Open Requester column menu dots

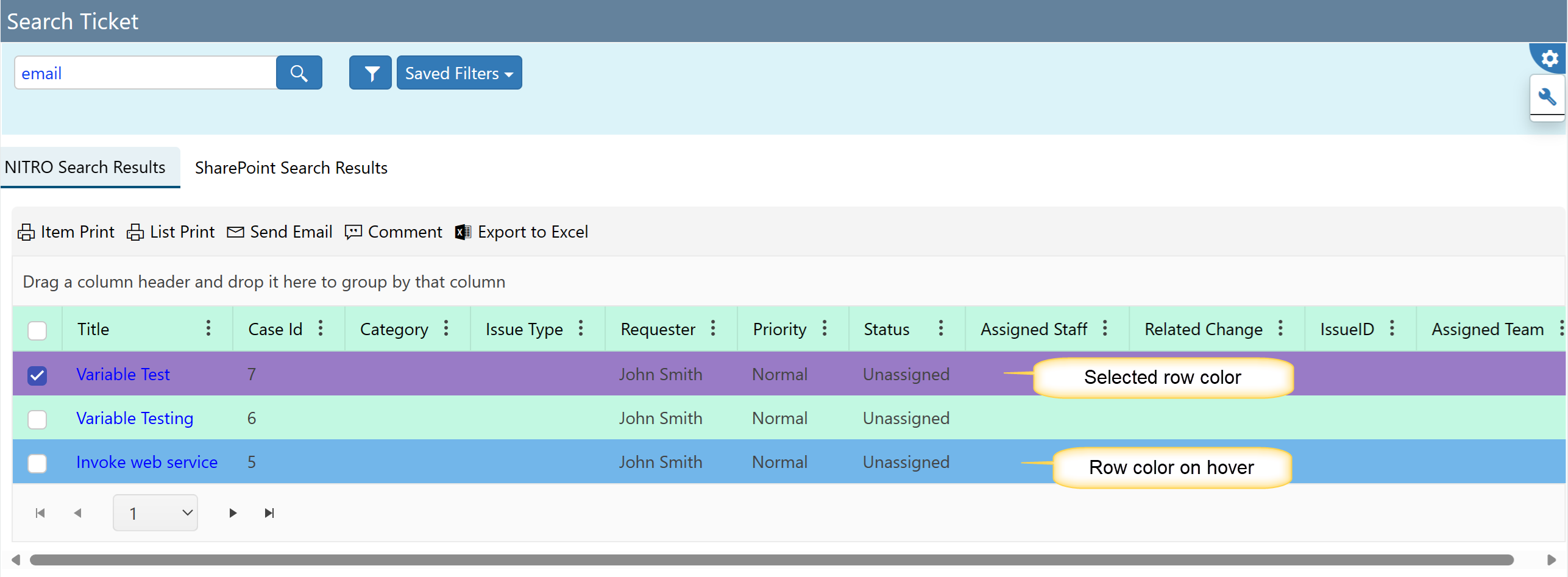(x=713, y=328)
